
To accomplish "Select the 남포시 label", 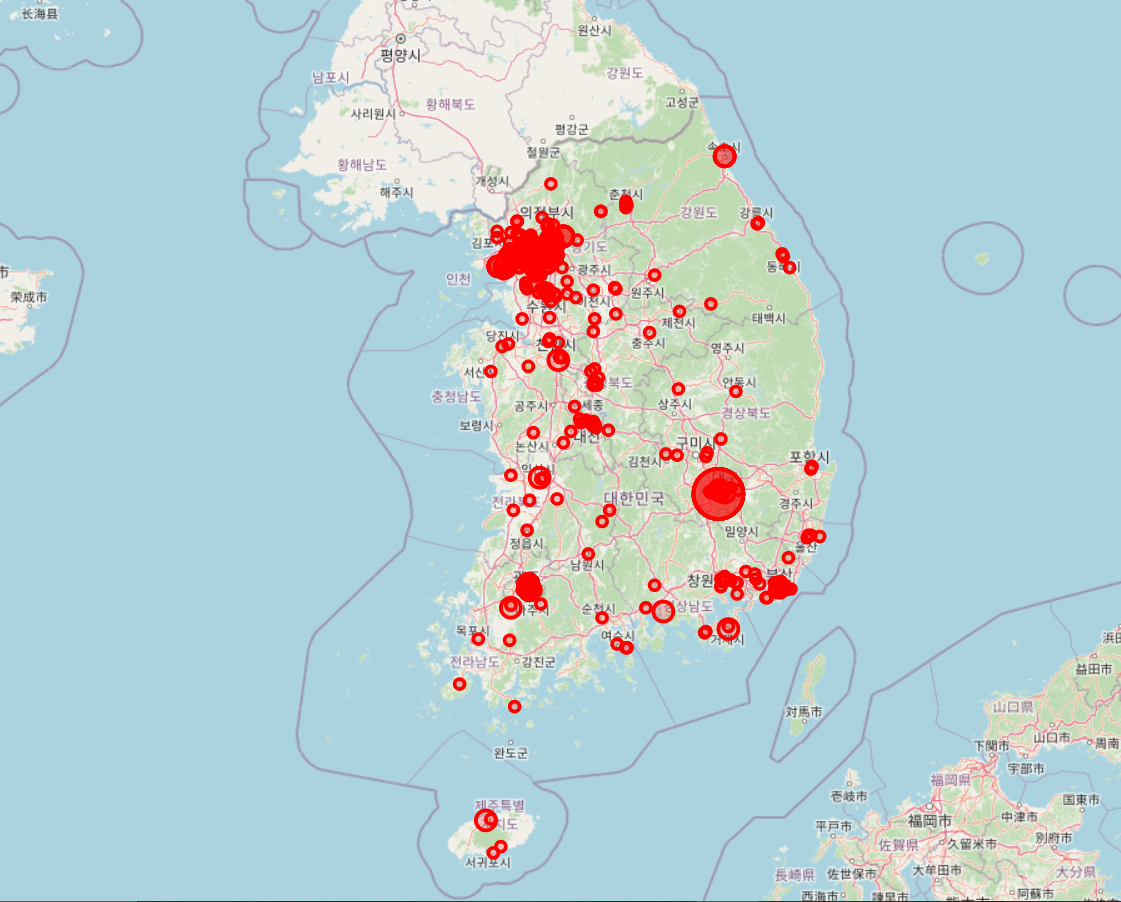I will (x=330, y=77).
